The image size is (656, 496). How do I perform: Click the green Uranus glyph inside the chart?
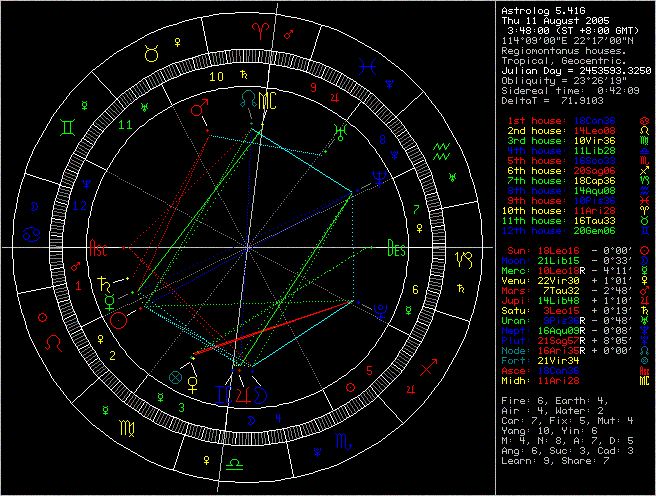tap(342, 127)
